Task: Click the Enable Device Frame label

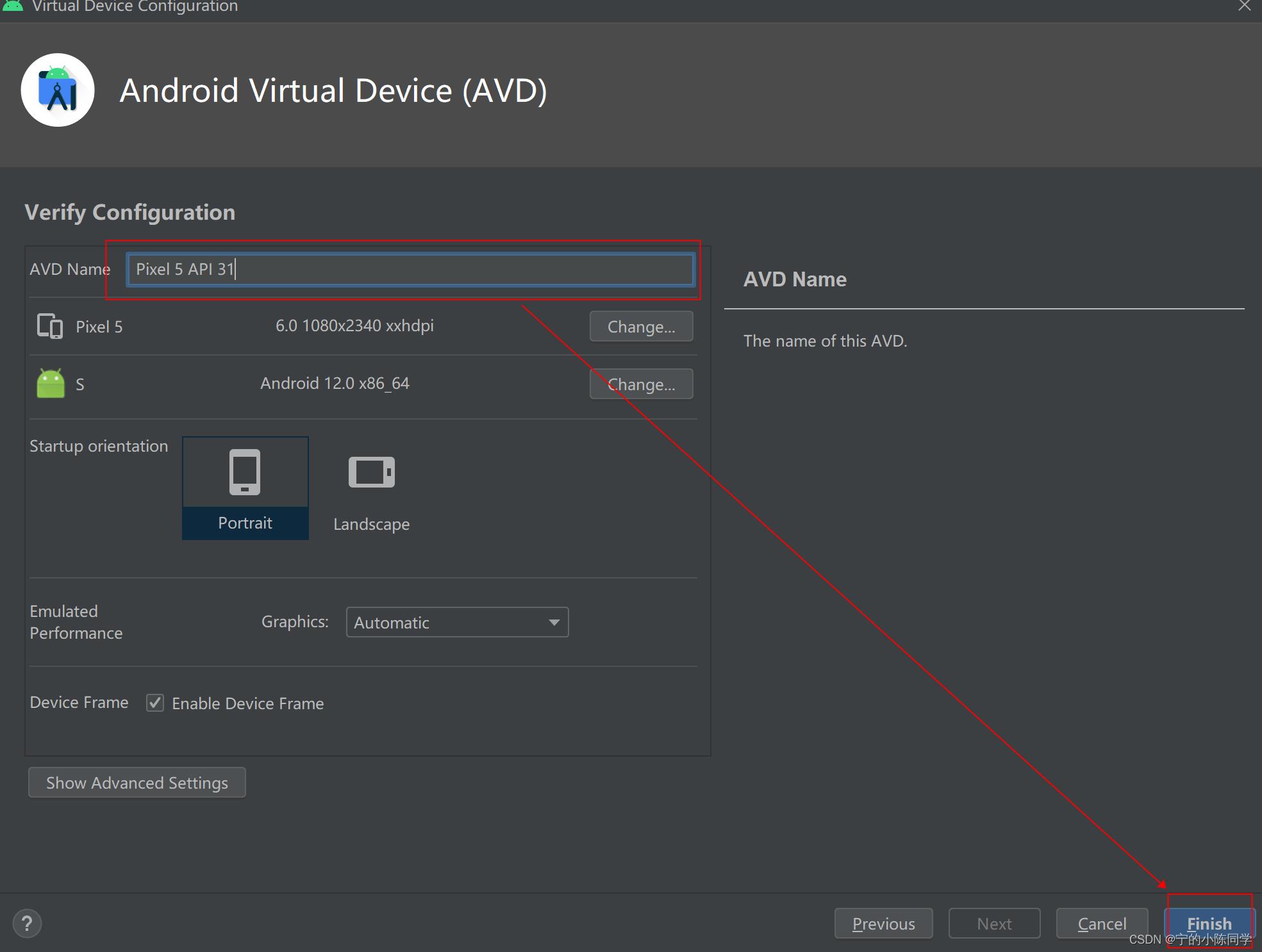Action: pos(248,703)
